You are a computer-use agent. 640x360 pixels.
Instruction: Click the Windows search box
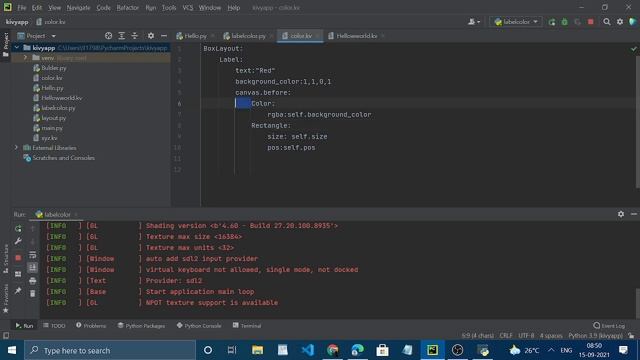tap(110, 350)
